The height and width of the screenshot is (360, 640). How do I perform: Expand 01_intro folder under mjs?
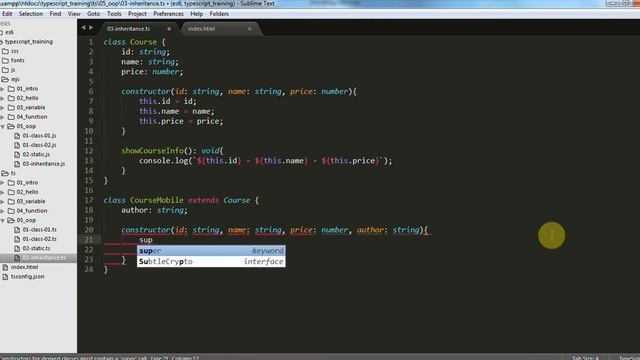tap(3, 89)
